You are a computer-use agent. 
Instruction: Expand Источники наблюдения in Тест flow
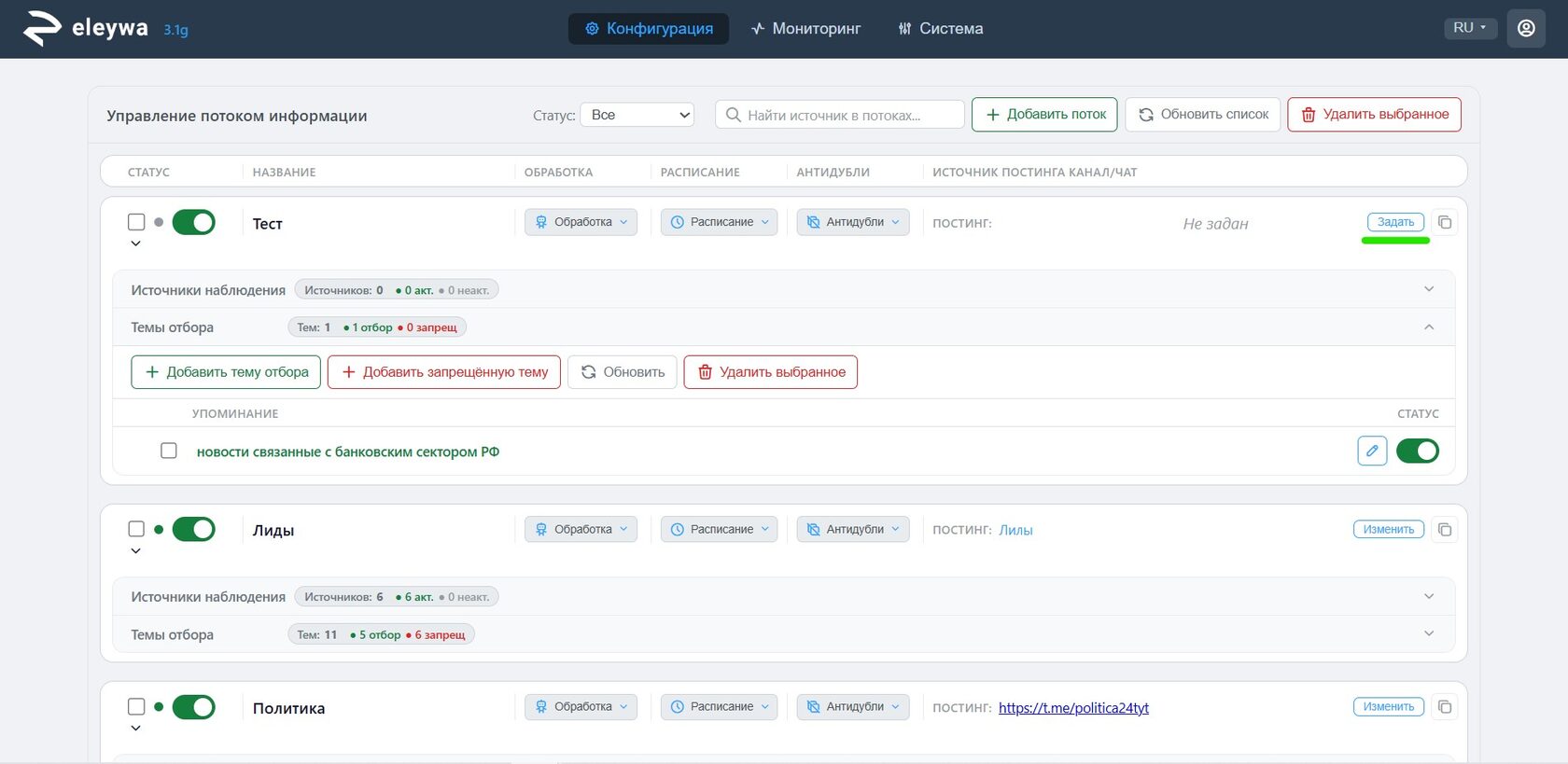(1429, 289)
